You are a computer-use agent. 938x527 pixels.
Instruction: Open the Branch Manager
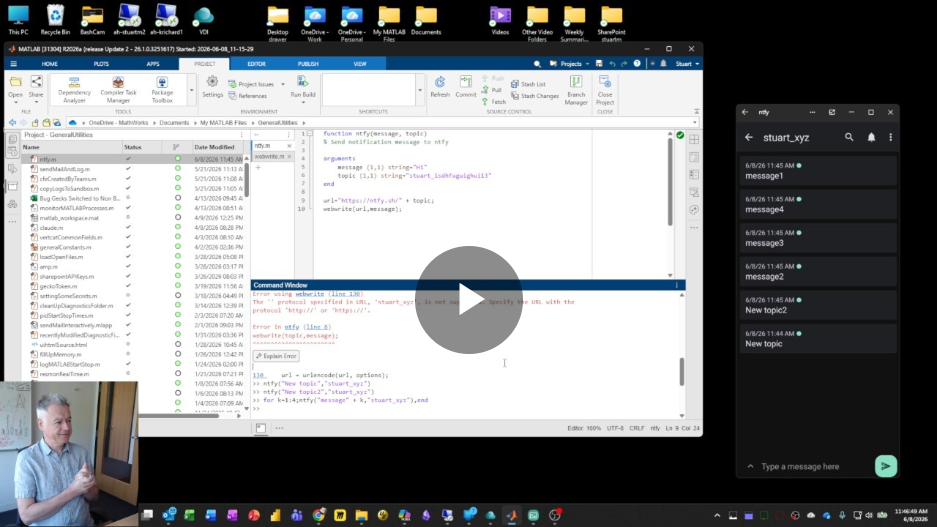pos(576,91)
